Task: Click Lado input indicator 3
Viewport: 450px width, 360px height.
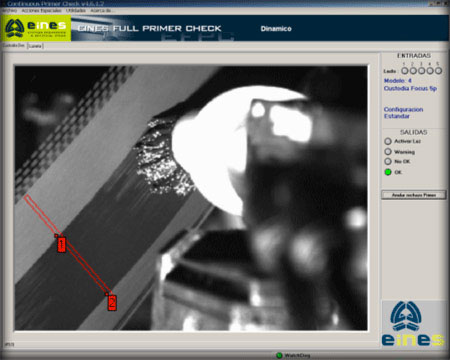Action: 421,71
